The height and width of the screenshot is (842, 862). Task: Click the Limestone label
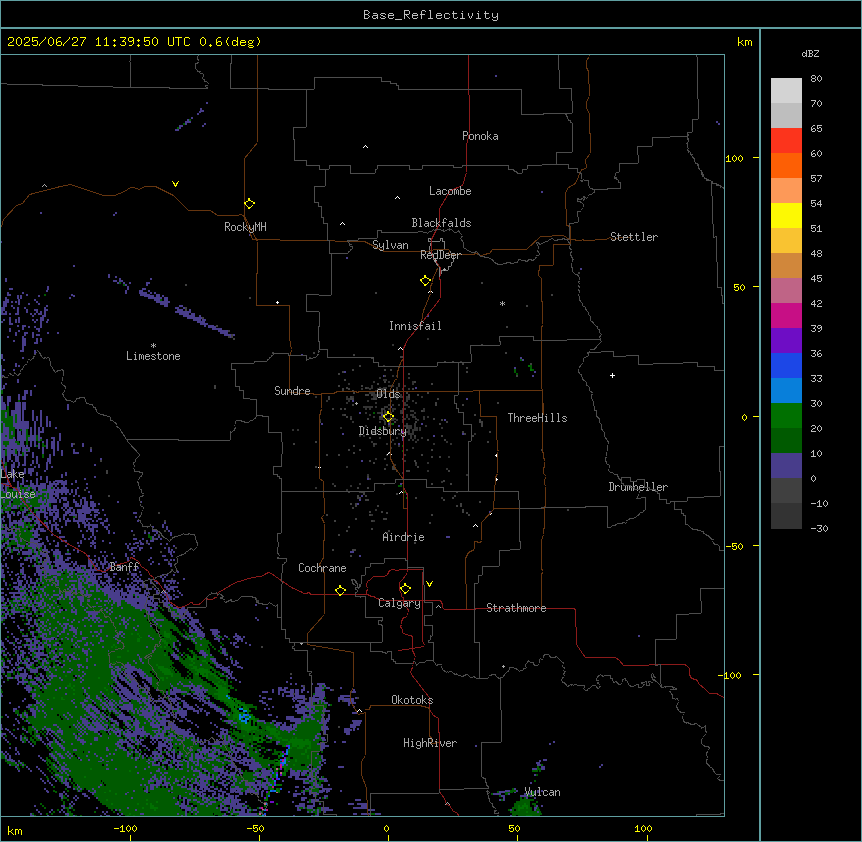click(153, 356)
